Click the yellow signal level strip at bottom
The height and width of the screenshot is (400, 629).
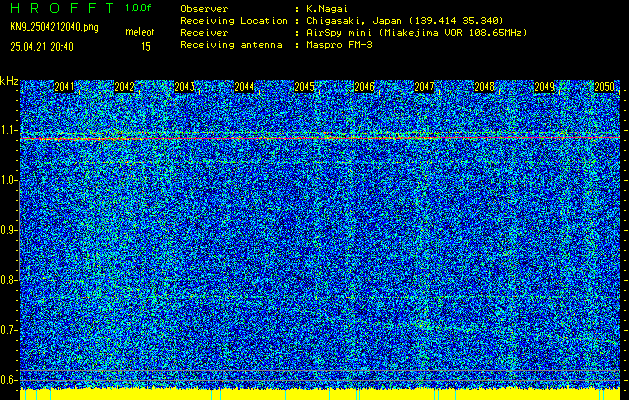(x=320, y=394)
